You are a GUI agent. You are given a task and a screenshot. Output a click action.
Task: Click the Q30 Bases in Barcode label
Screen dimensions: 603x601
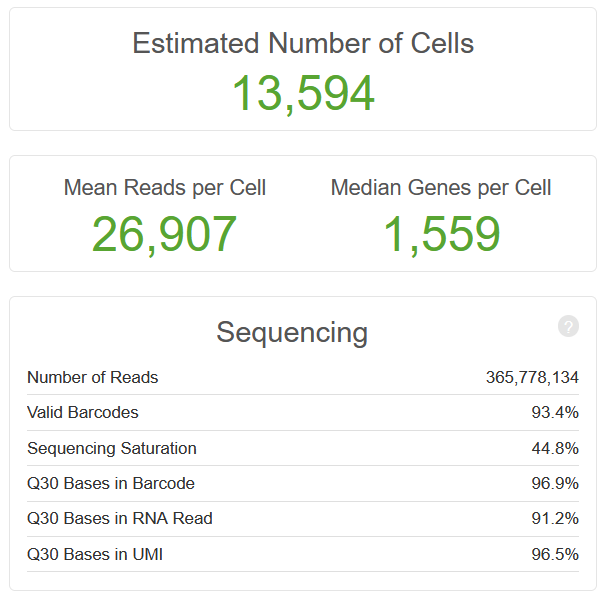[111, 483]
